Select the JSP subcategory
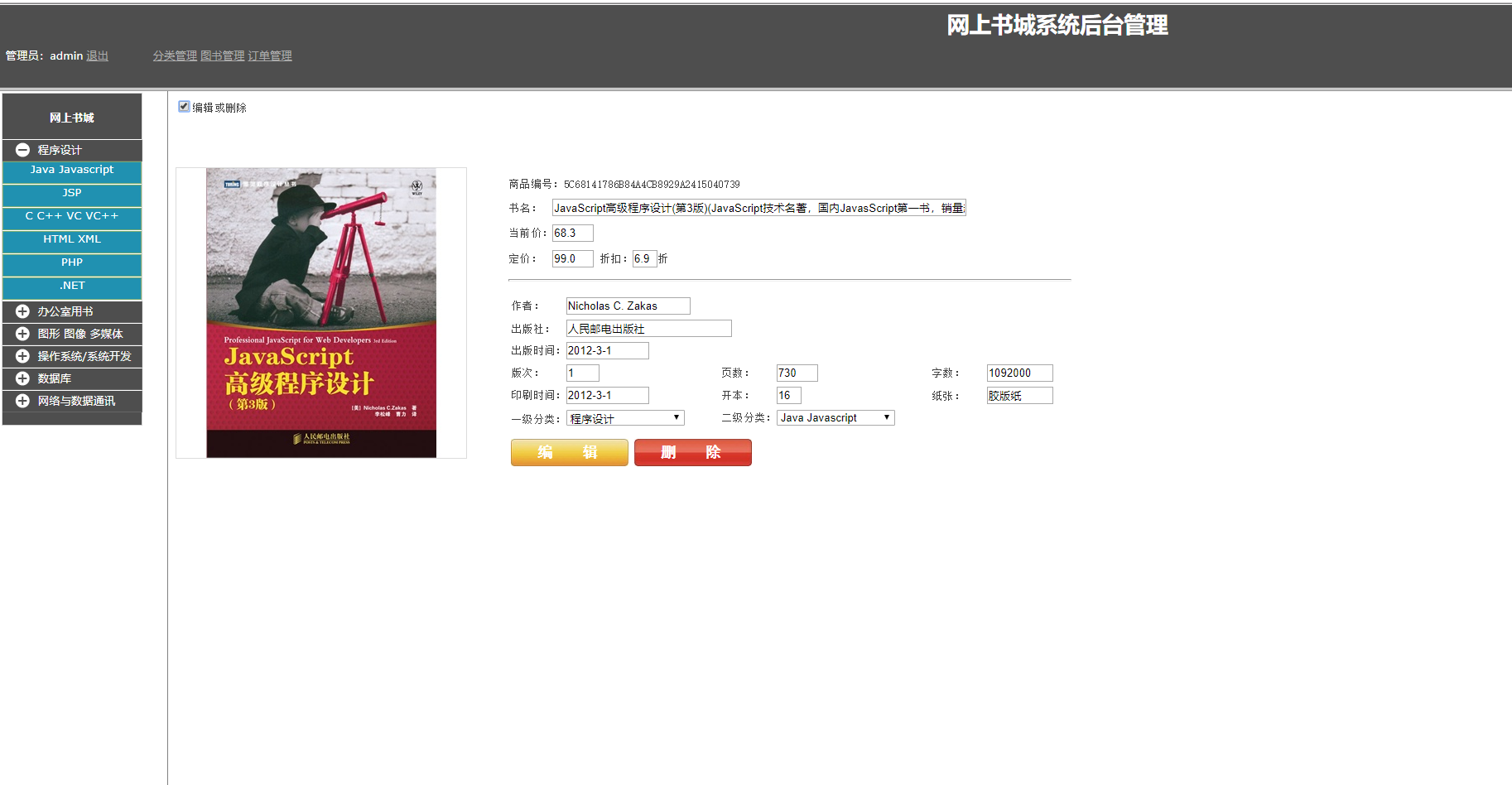The image size is (1512, 785). click(x=71, y=193)
